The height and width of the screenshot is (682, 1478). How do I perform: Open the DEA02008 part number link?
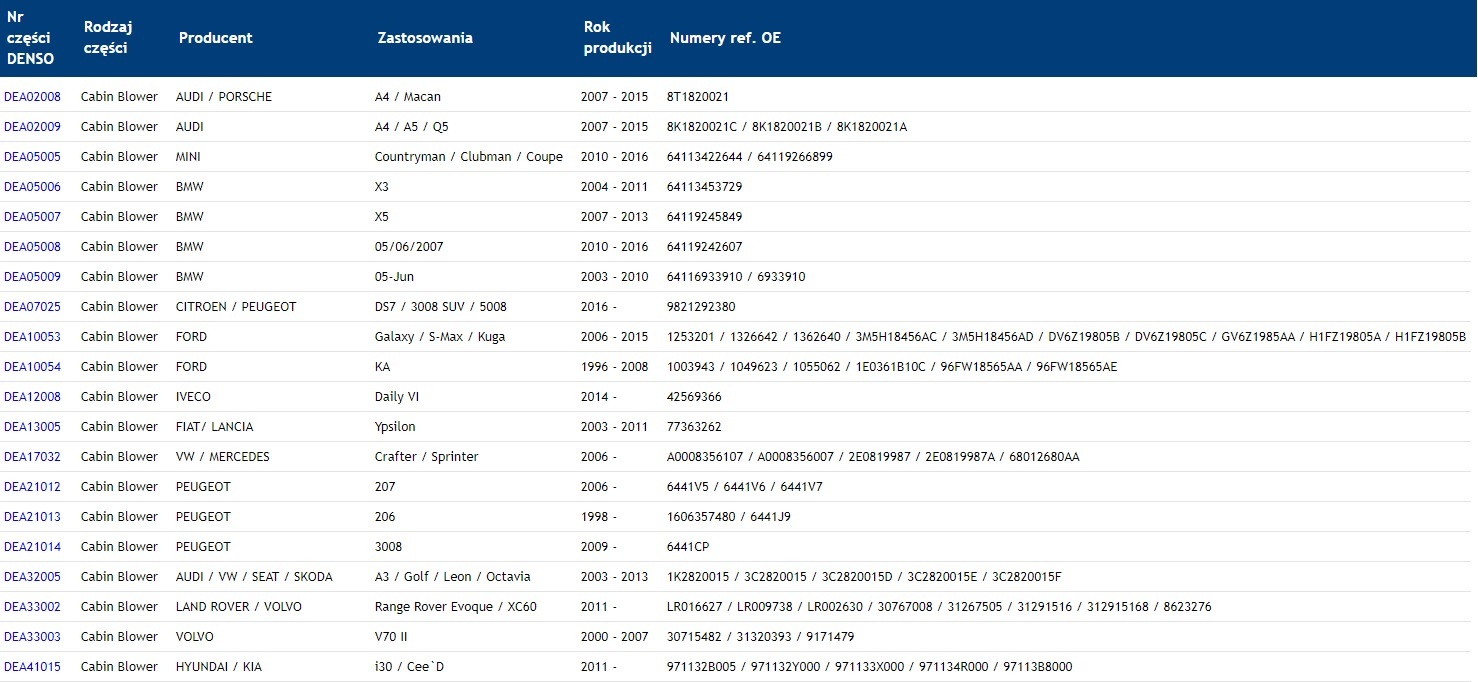[32, 97]
